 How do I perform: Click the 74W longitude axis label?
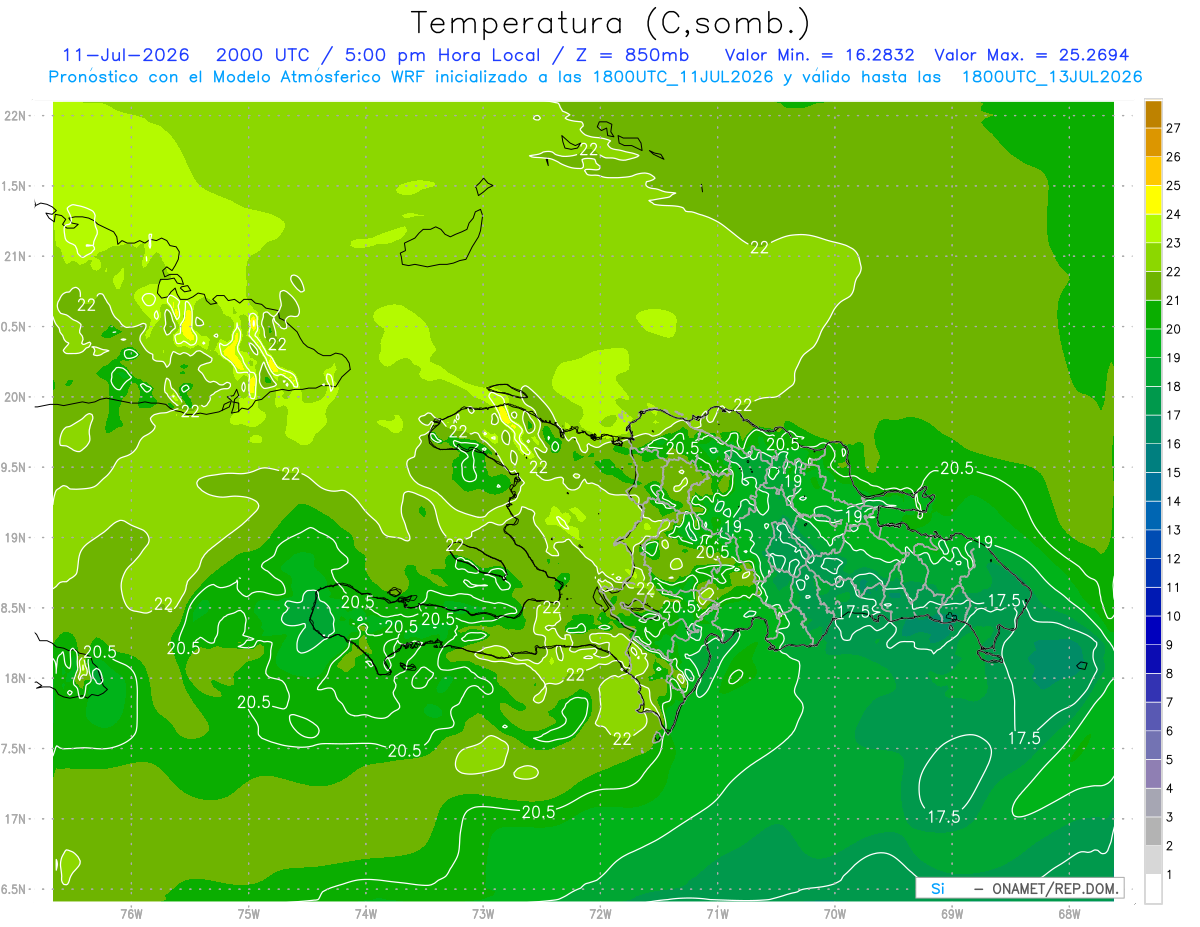(366, 913)
